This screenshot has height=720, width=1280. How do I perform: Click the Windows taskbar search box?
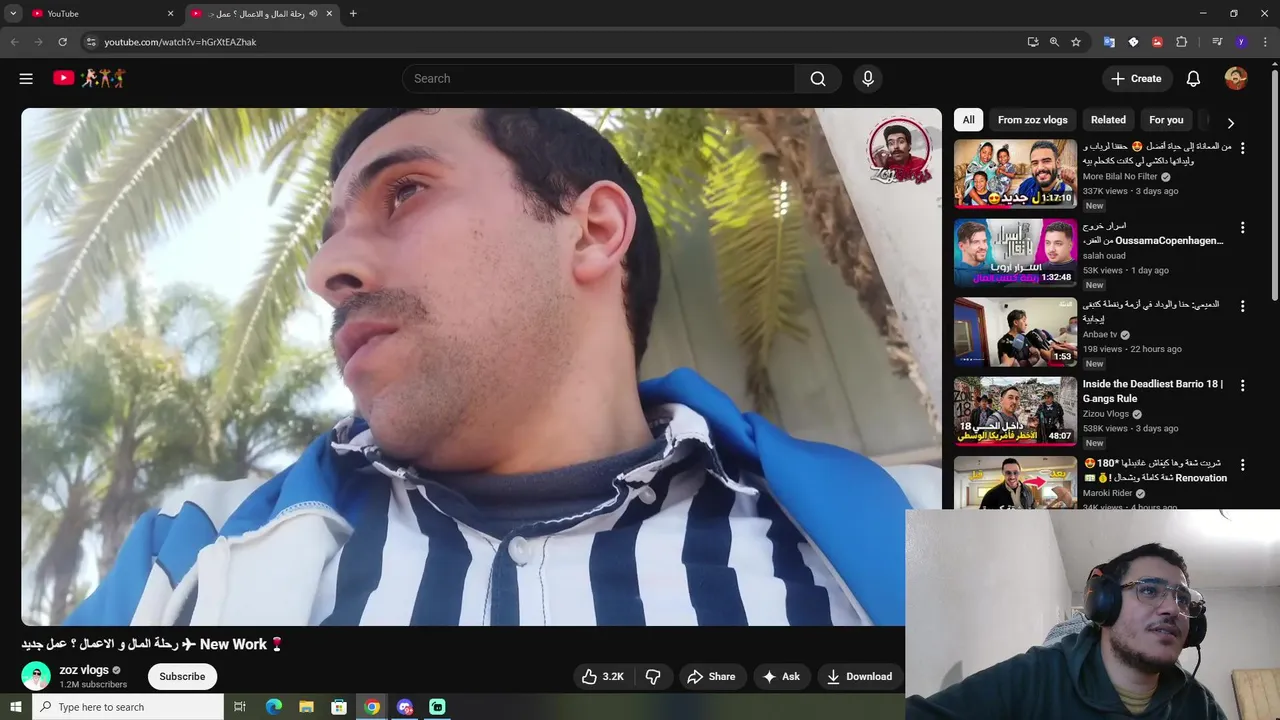127,707
